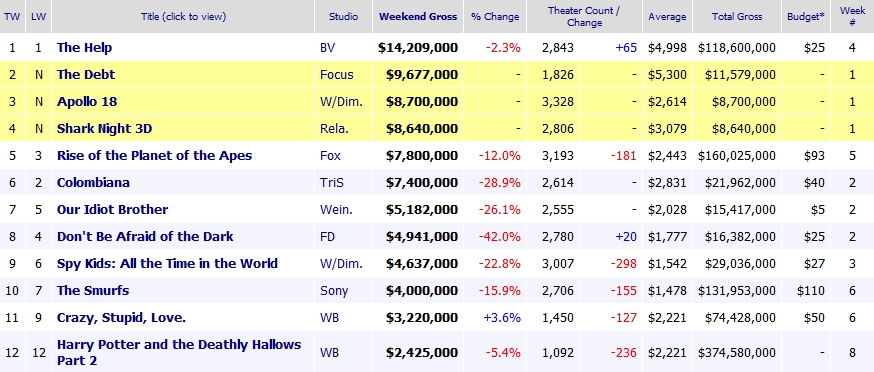The height and width of the screenshot is (372, 874).
Task: View Rise of the Planet of the Apes
Action: point(154,156)
